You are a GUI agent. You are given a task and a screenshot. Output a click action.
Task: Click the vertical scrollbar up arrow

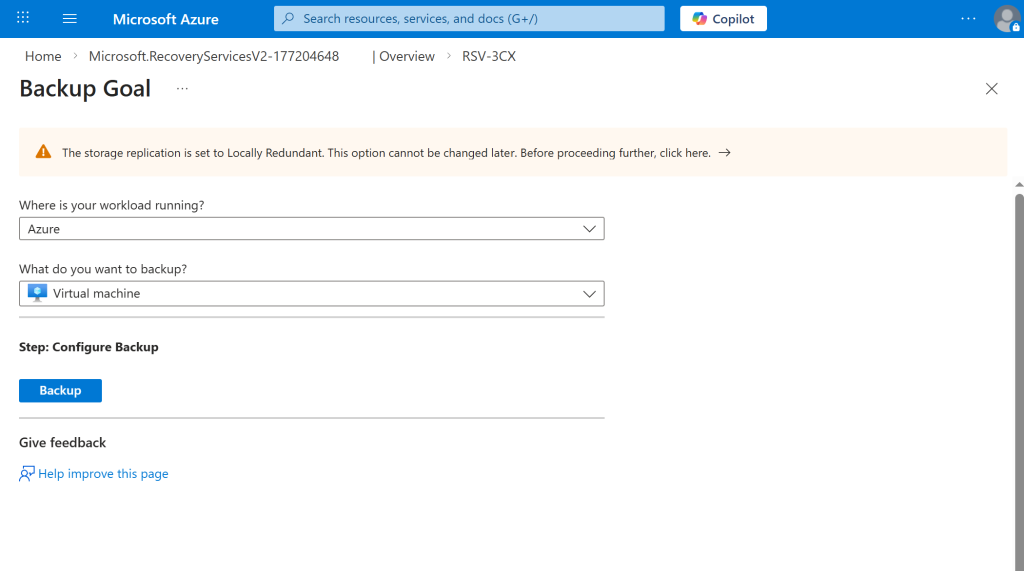1018,184
